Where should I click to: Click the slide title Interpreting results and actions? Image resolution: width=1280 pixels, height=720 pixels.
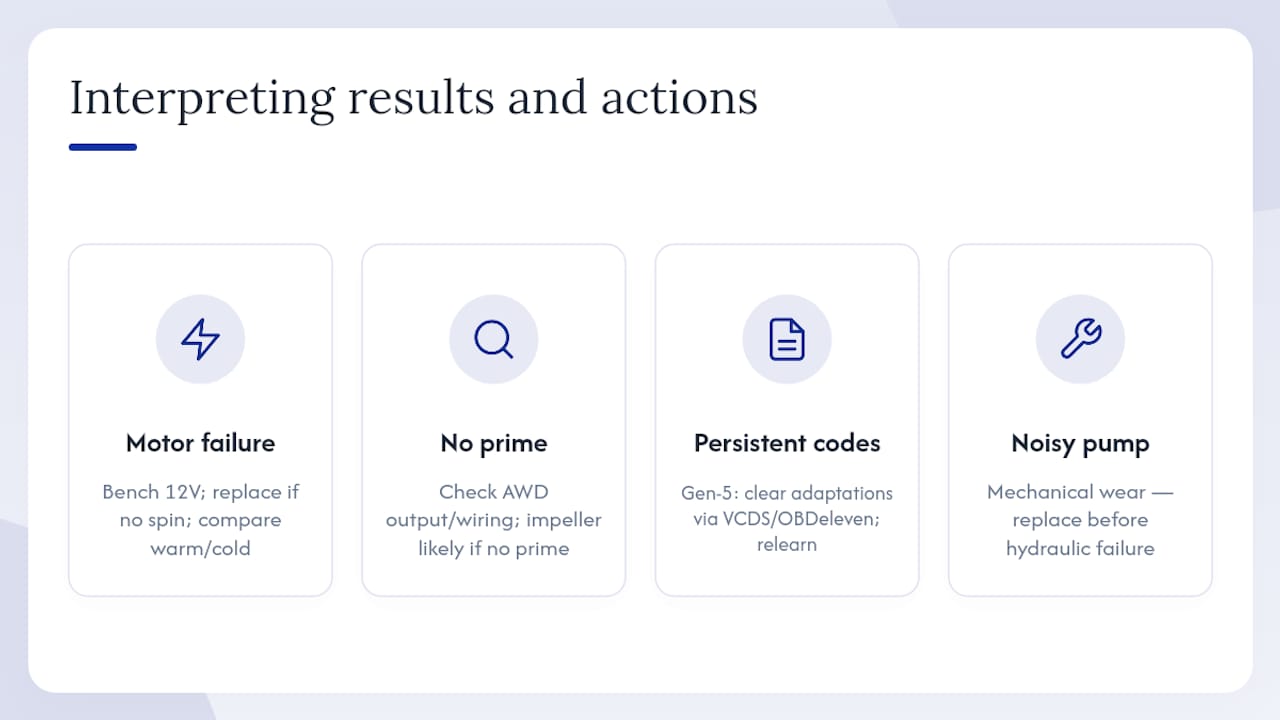point(413,99)
